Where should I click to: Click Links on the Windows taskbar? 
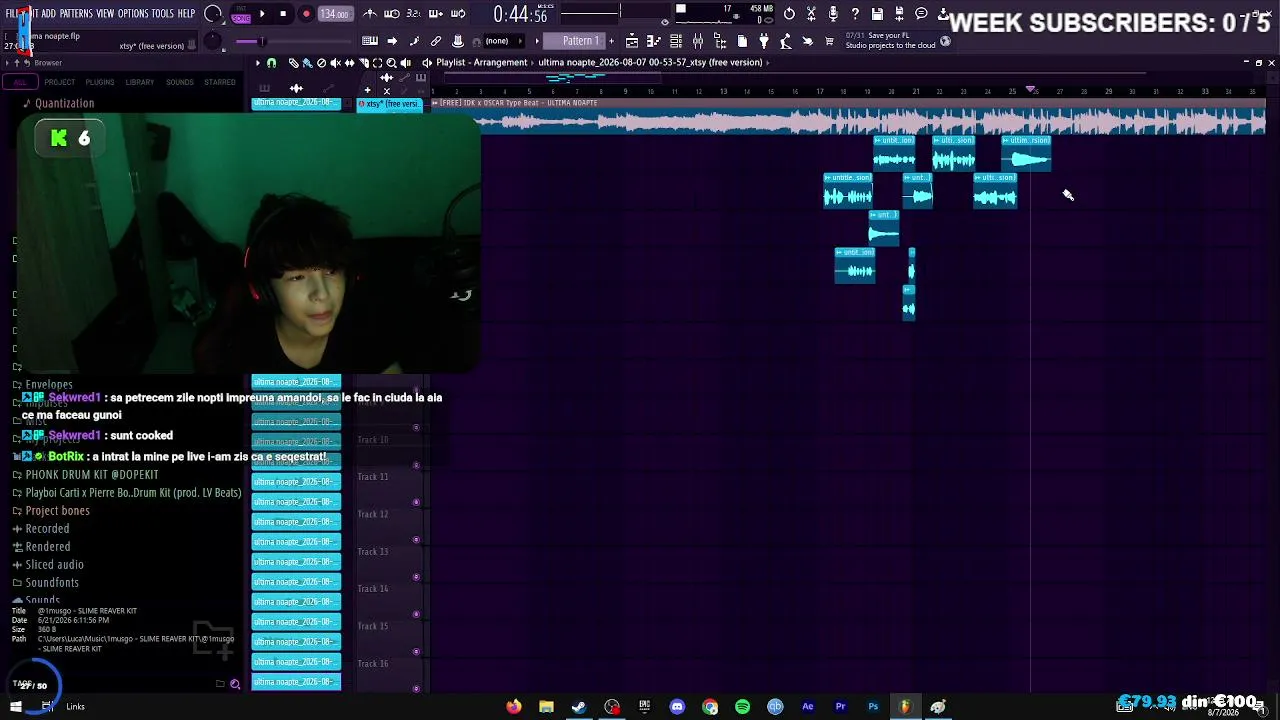click(75, 707)
